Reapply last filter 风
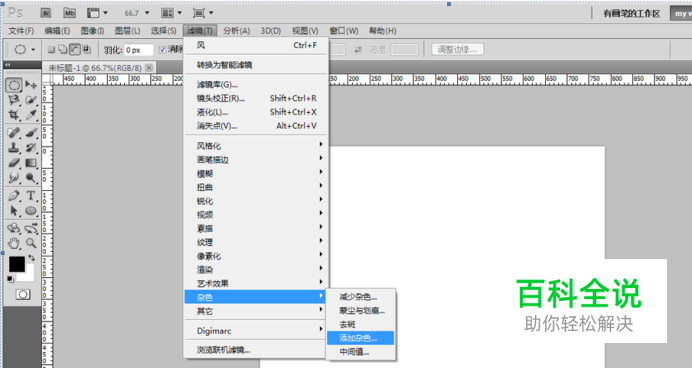Screen dimensions: 692x368 (256, 45)
